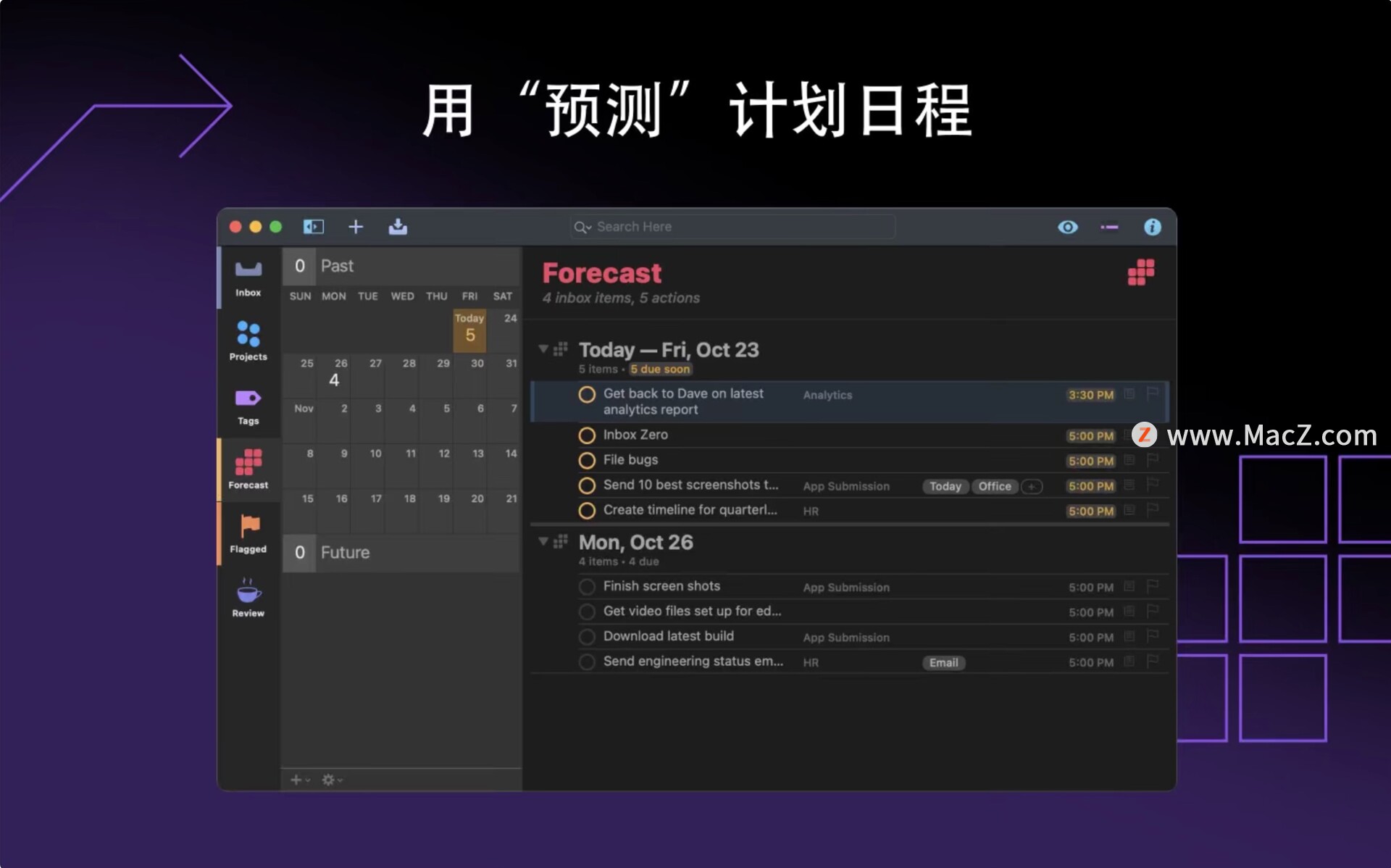Image resolution: width=1391 pixels, height=868 pixels.
Task: Add a new item with the plus toolbar icon
Action: (355, 227)
